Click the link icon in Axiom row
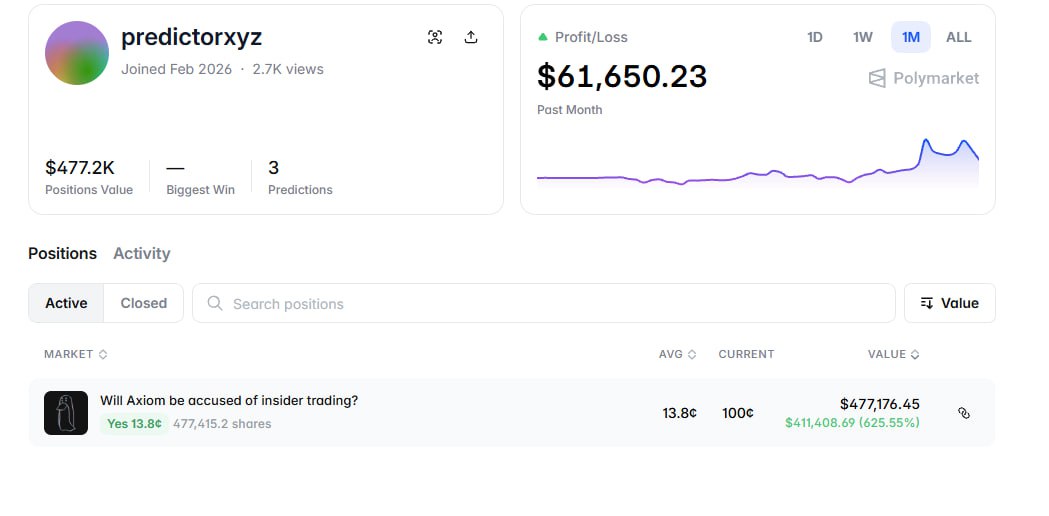Image resolution: width=1049 pixels, height=516 pixels. [x=963, y=413]
